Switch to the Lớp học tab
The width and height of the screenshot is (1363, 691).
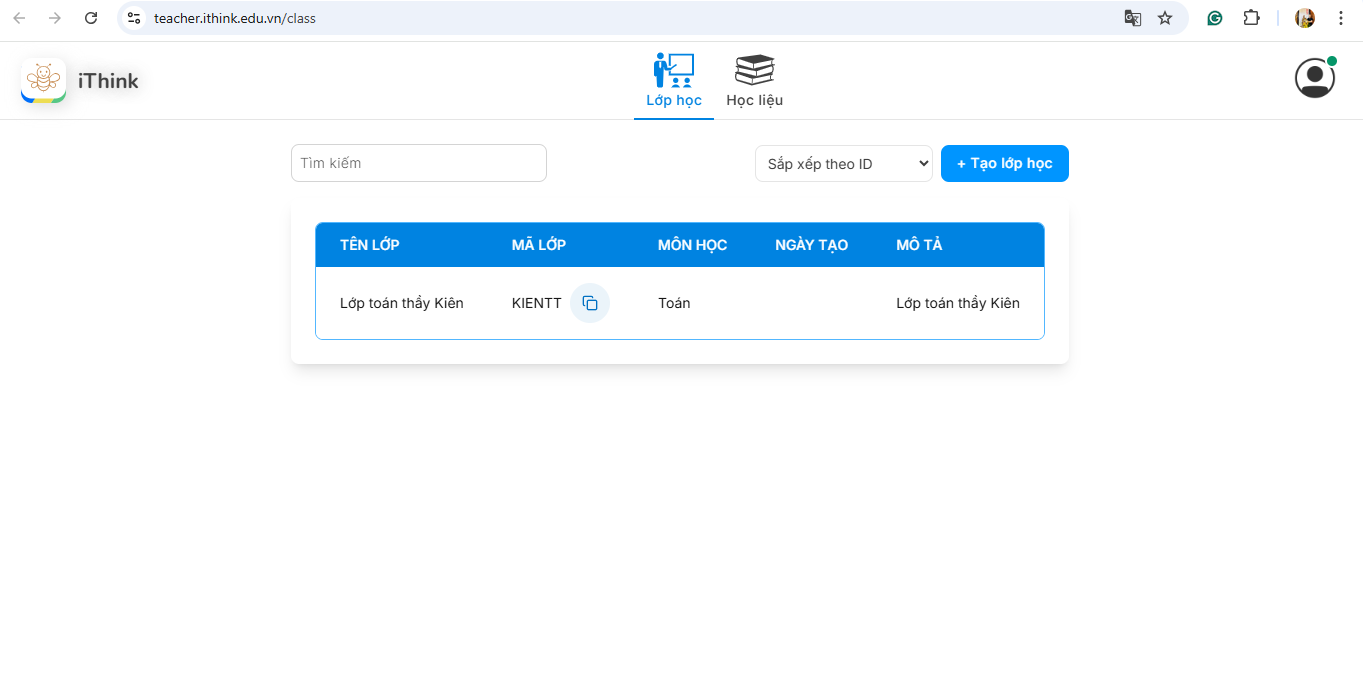(674, 100)
